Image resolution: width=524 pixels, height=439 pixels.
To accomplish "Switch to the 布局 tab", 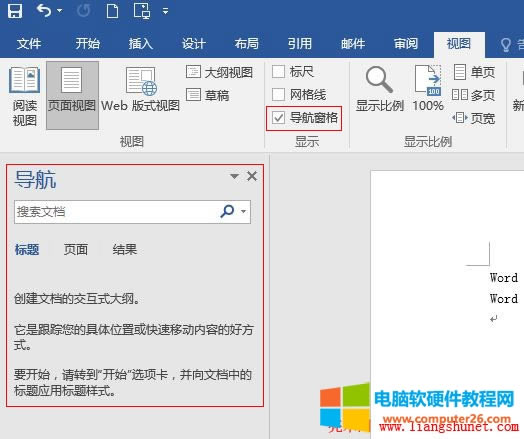I will coord(247,44).
